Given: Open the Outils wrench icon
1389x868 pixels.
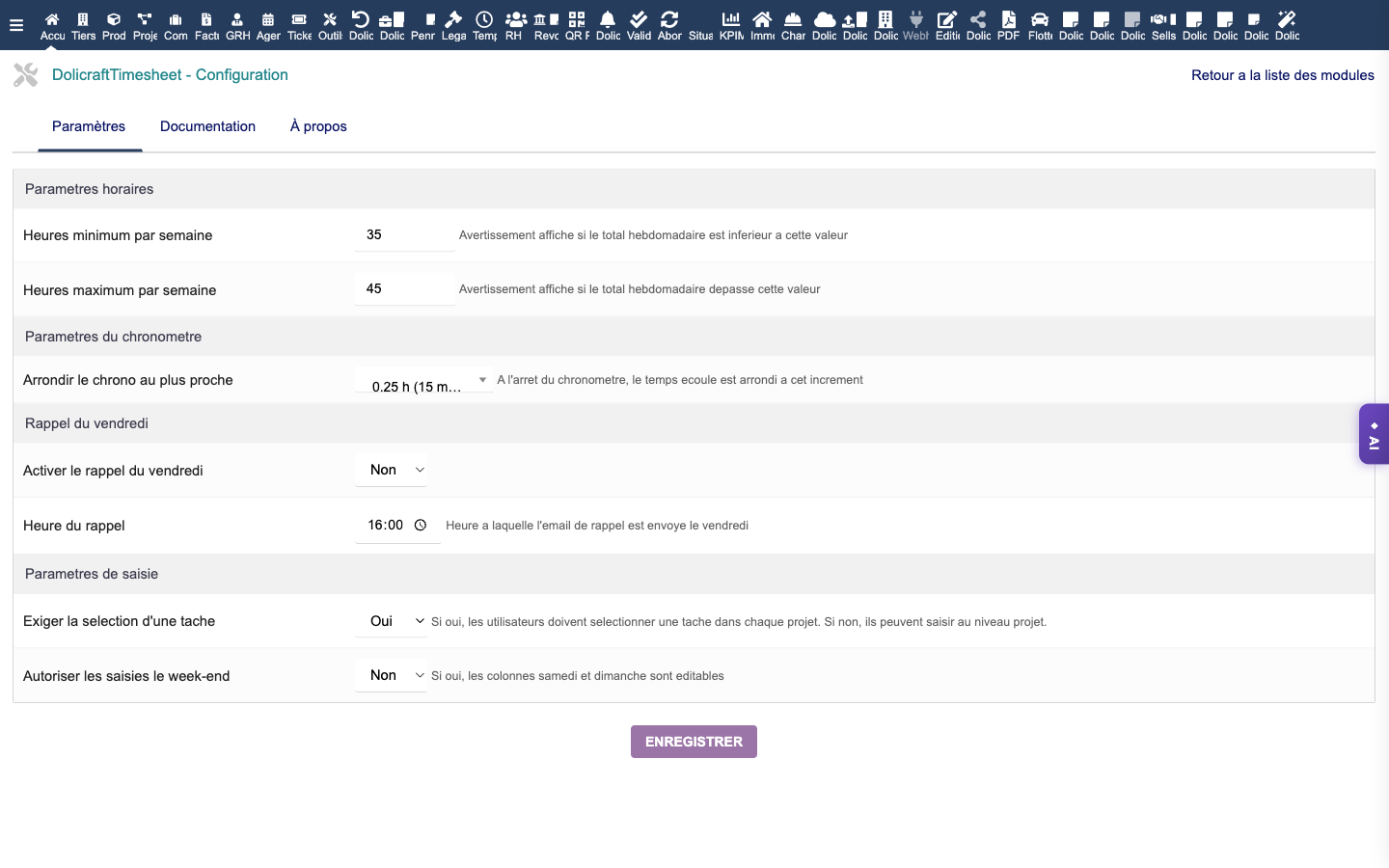Looking at the screenshot, I should pos(330,19).
